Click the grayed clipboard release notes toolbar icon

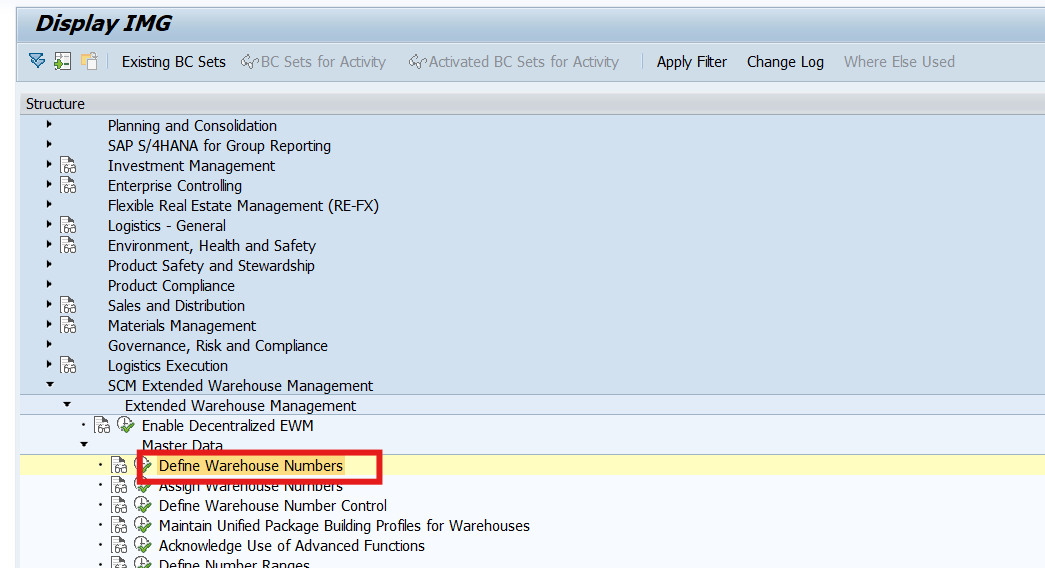point(89,61)
